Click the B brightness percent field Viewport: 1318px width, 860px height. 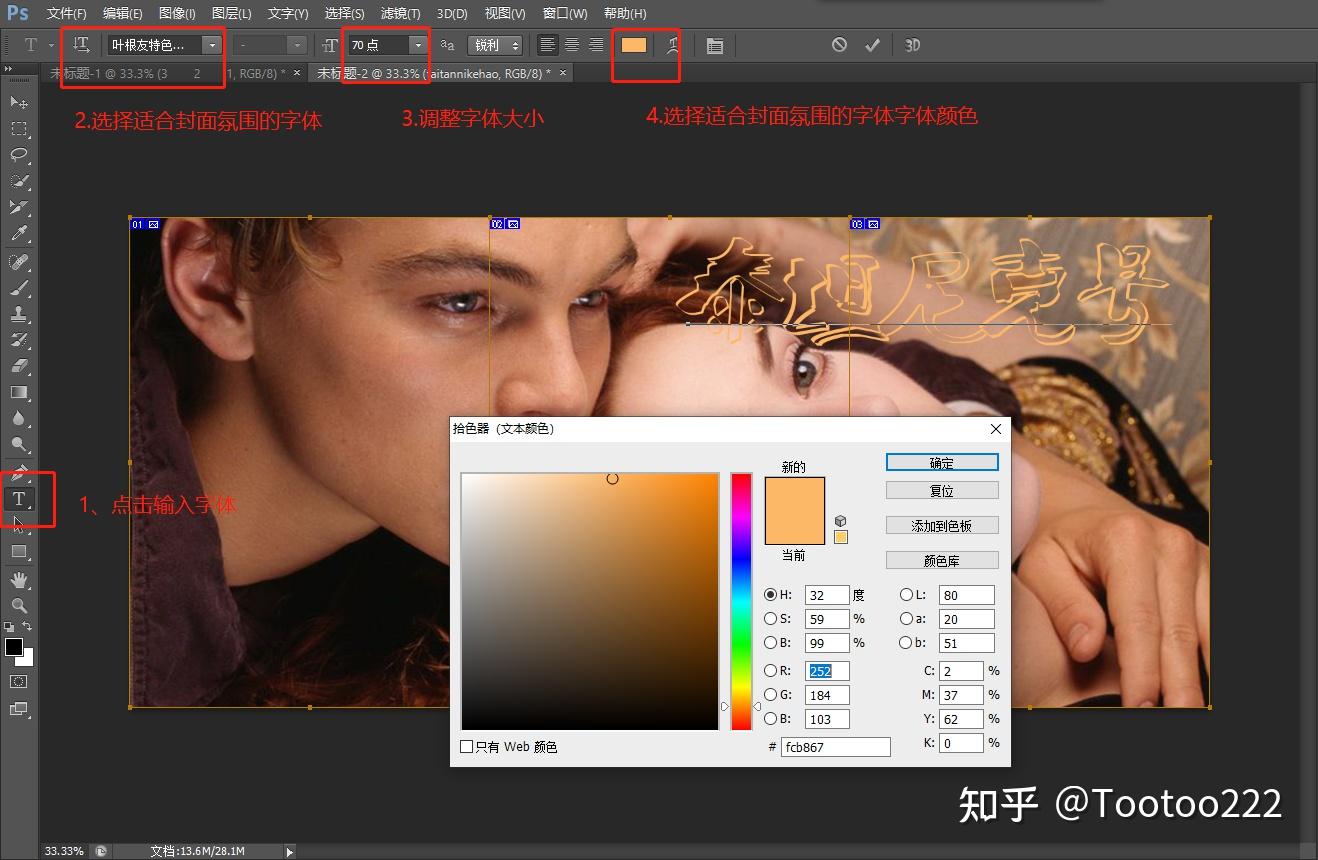coord(827,643)
